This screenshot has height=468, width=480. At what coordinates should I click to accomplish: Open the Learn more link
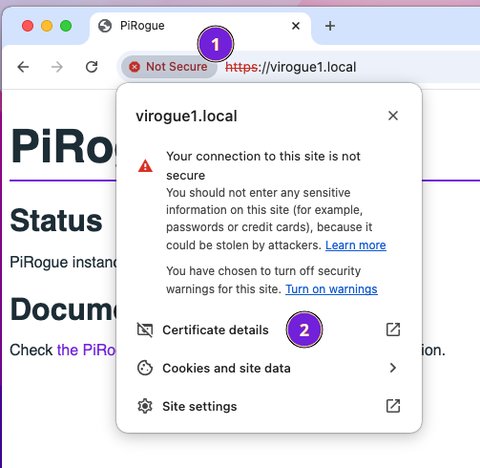[356, 245]
